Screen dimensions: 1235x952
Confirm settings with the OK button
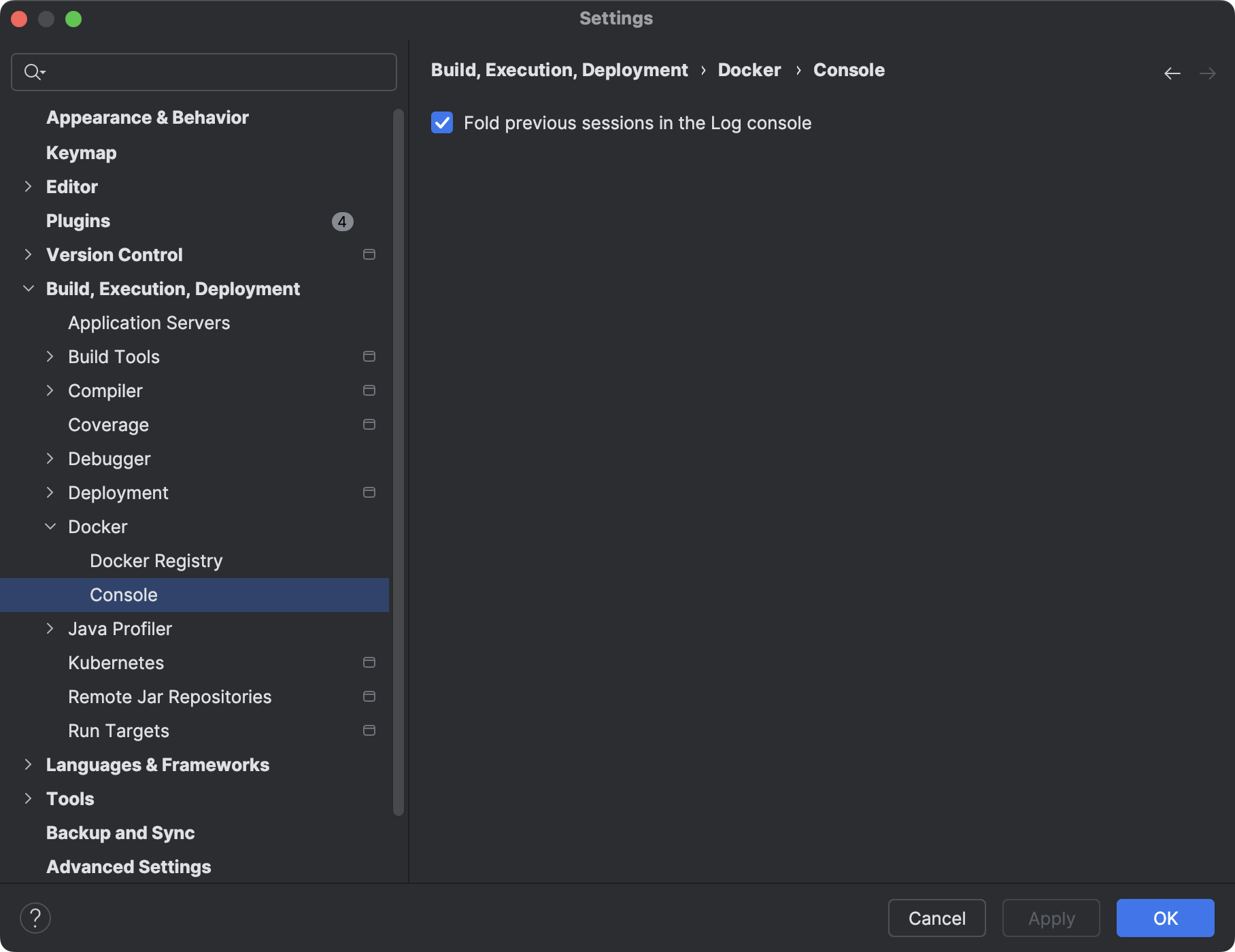[1165, 918]
